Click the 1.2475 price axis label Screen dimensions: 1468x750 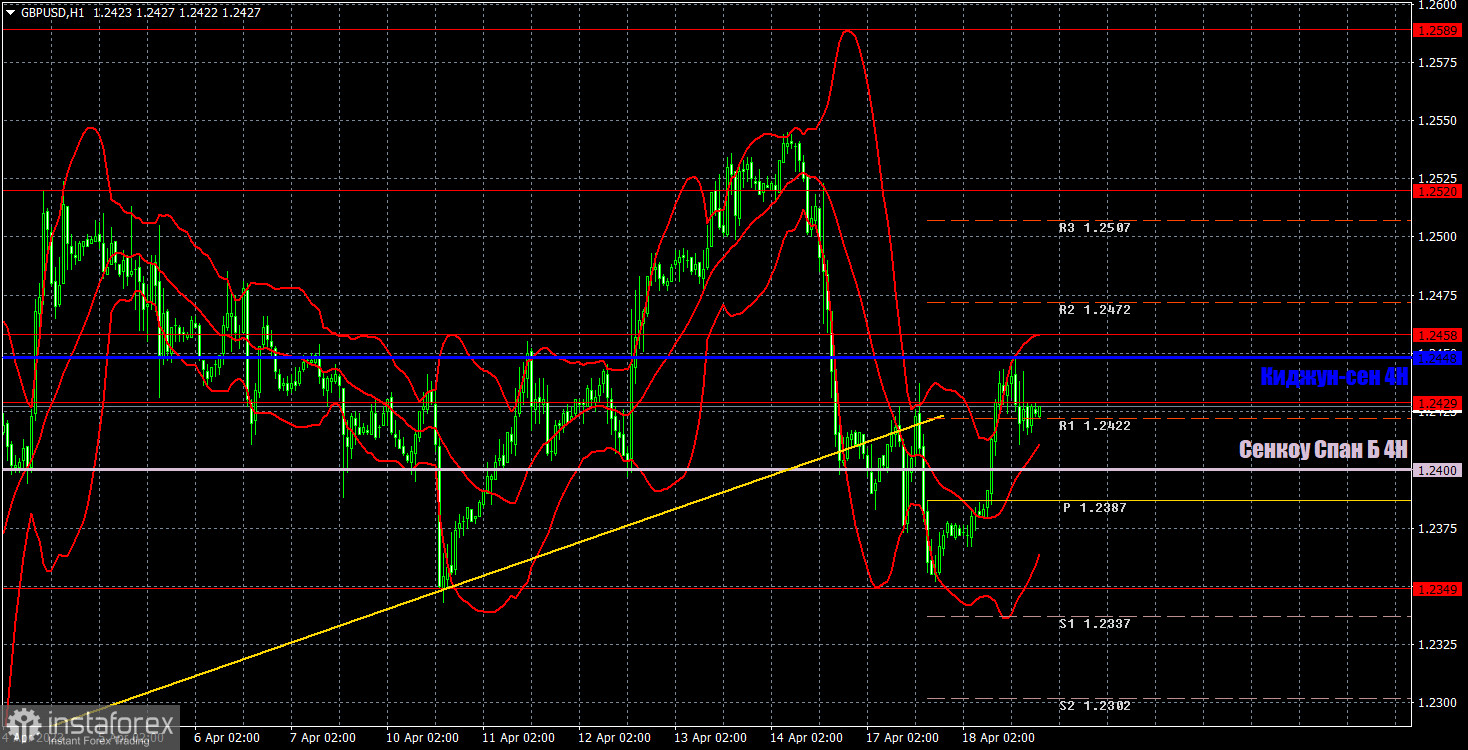tap(1438, 295)
